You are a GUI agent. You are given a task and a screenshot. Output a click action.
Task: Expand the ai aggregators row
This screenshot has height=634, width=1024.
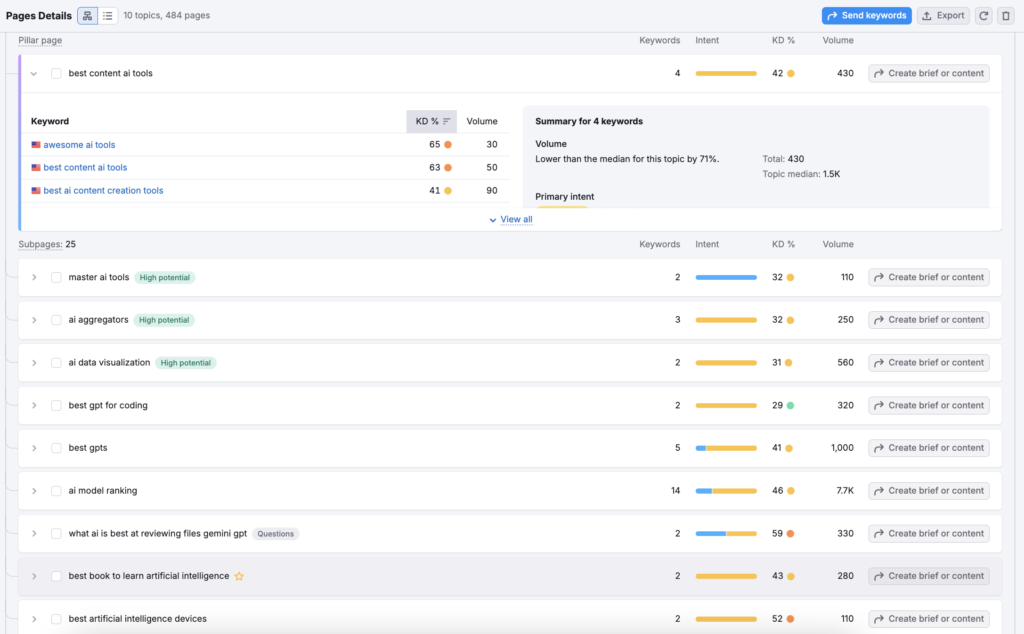(34, 320)
